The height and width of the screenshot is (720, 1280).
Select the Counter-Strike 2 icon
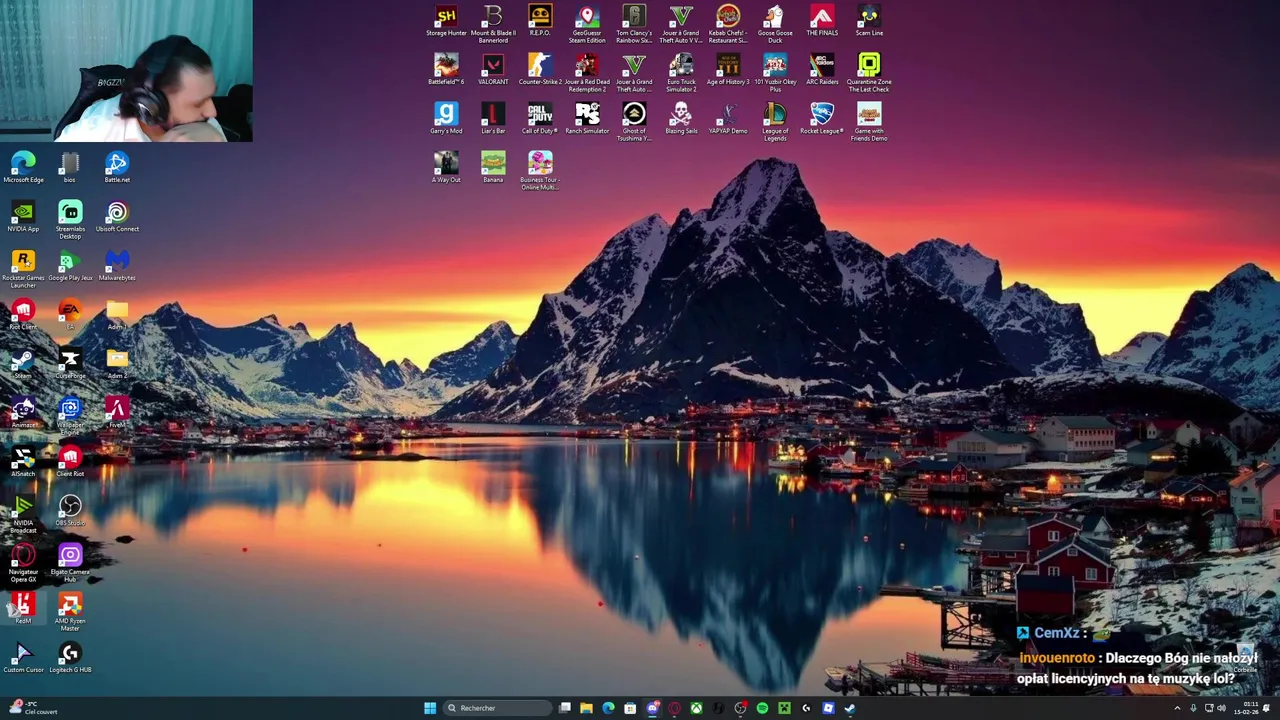540,71
